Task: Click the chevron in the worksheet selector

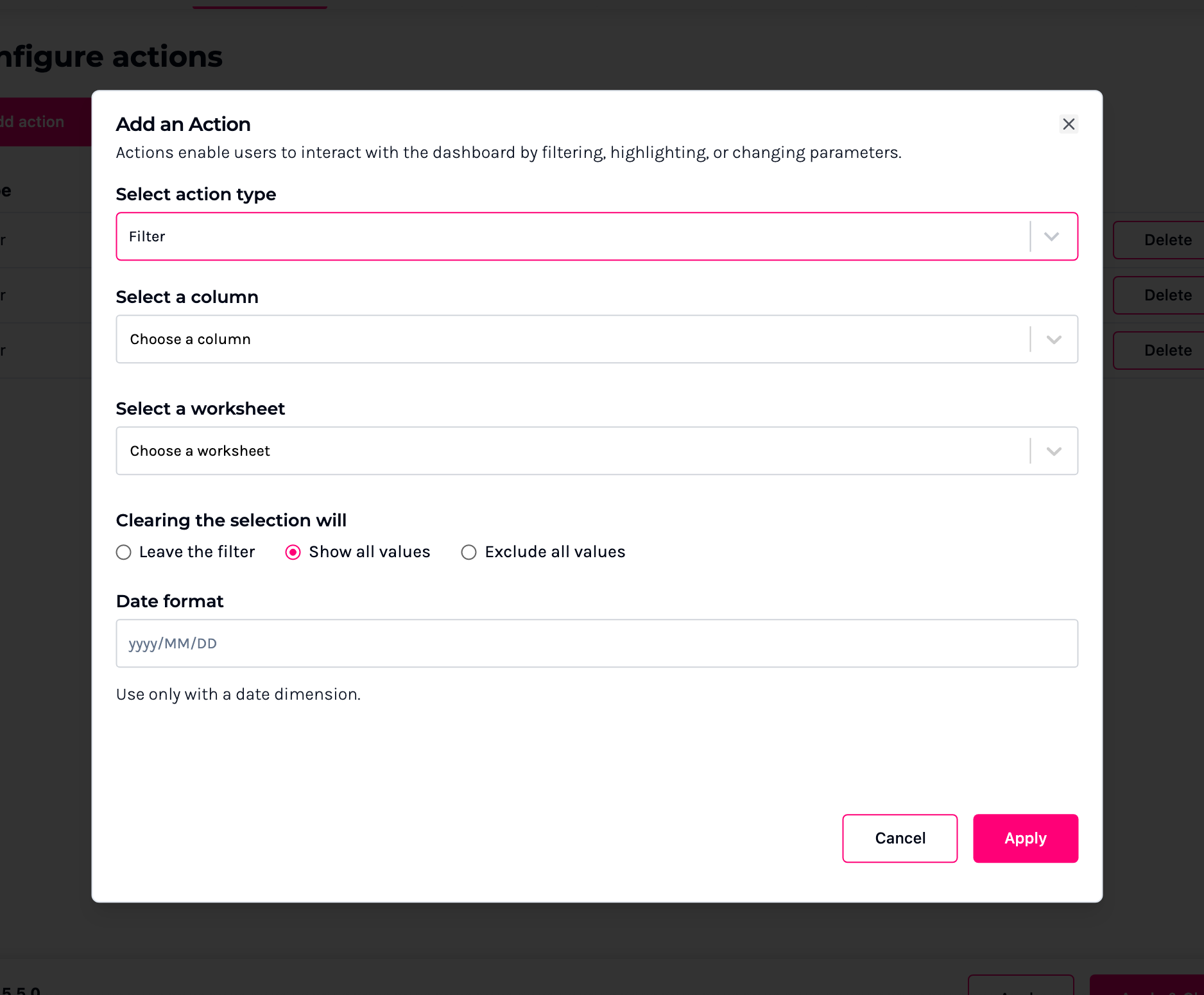Action: [x=1054, y=451]
